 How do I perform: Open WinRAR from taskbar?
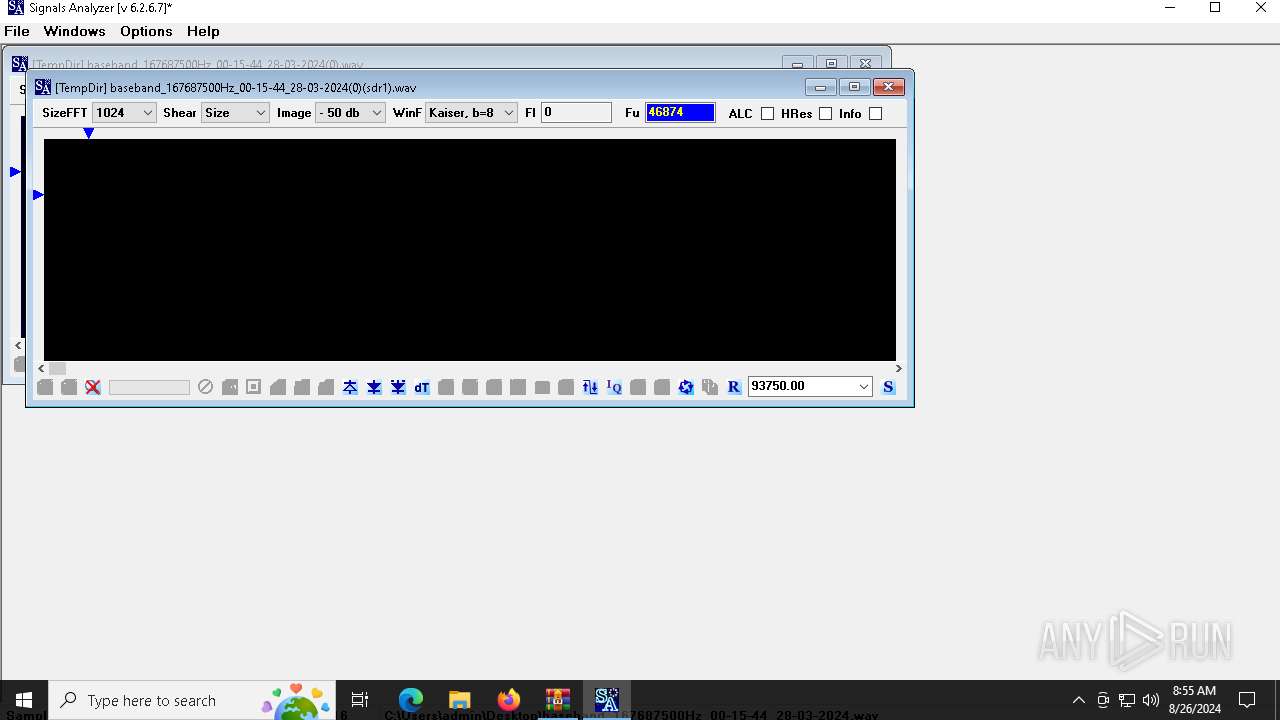[x=557, y=700]
